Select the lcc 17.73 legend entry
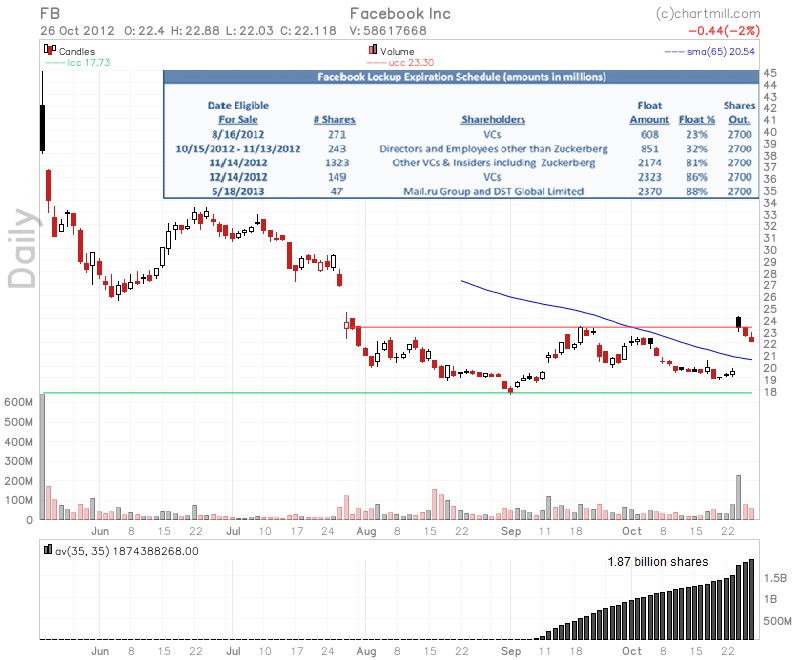Screen dimensions: 800x660 click(78, 62)
